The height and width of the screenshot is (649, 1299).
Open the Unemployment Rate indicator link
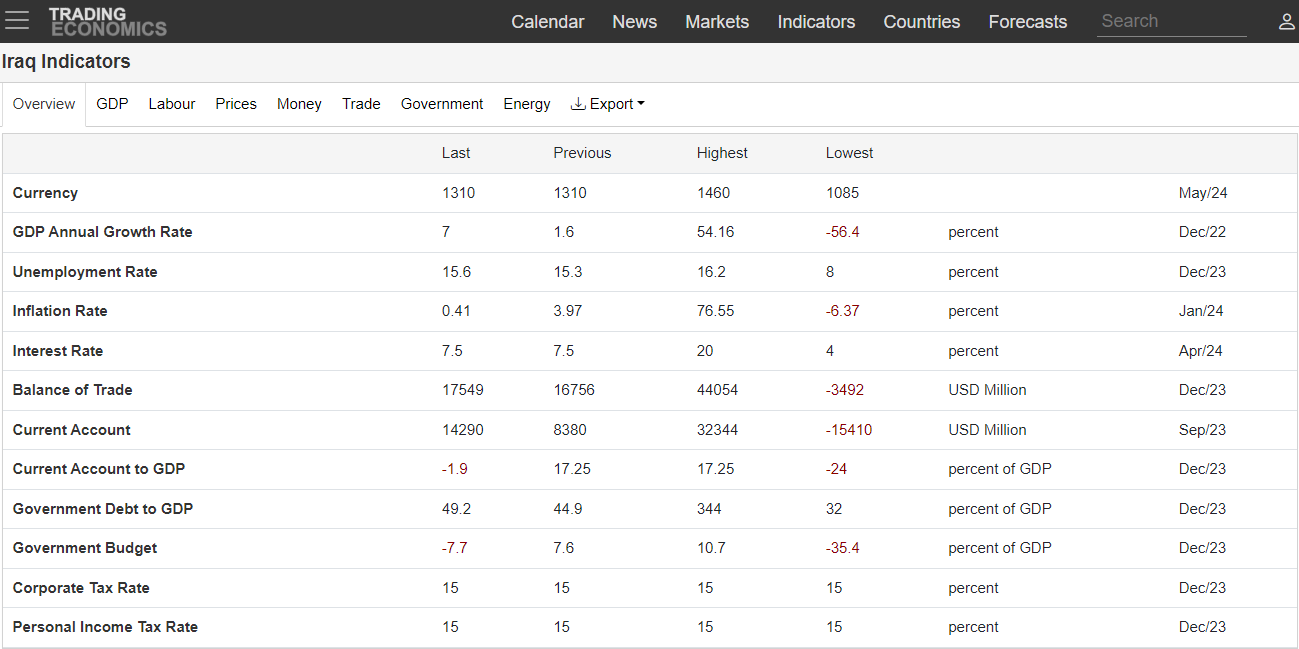pos(85,272)
